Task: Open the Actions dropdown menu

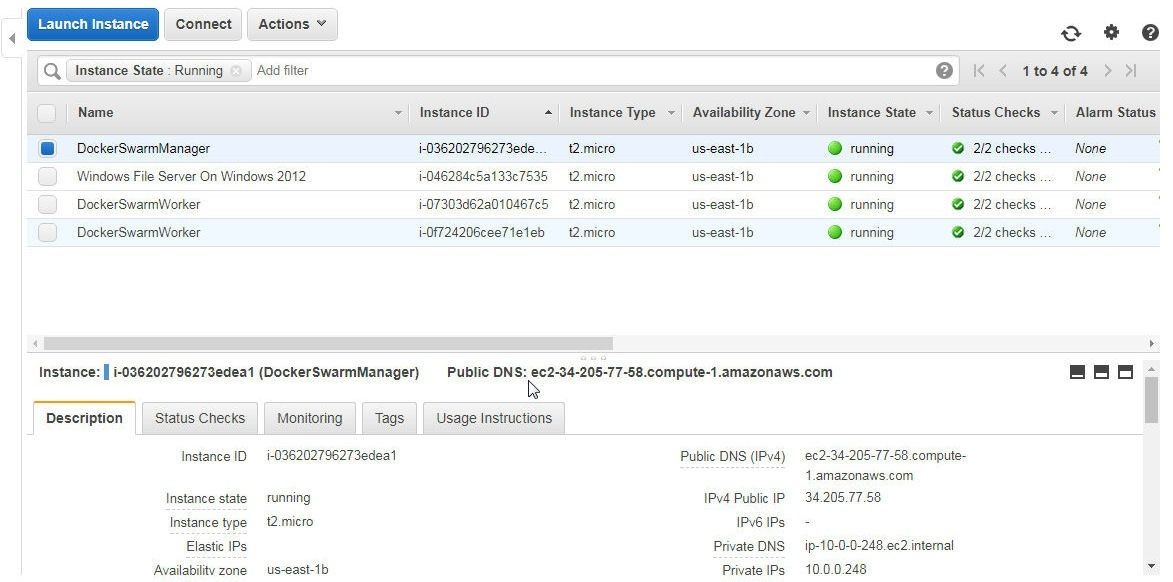Action: [x=292, y=24]
